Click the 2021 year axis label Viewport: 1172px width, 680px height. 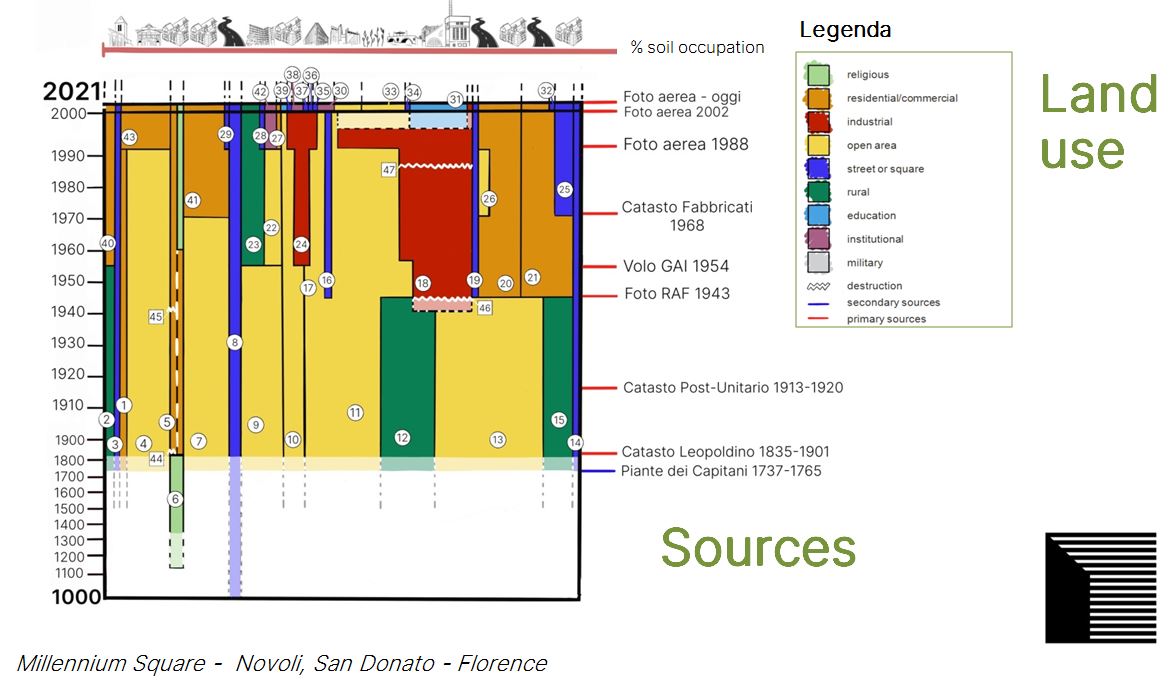coord(72,91)
